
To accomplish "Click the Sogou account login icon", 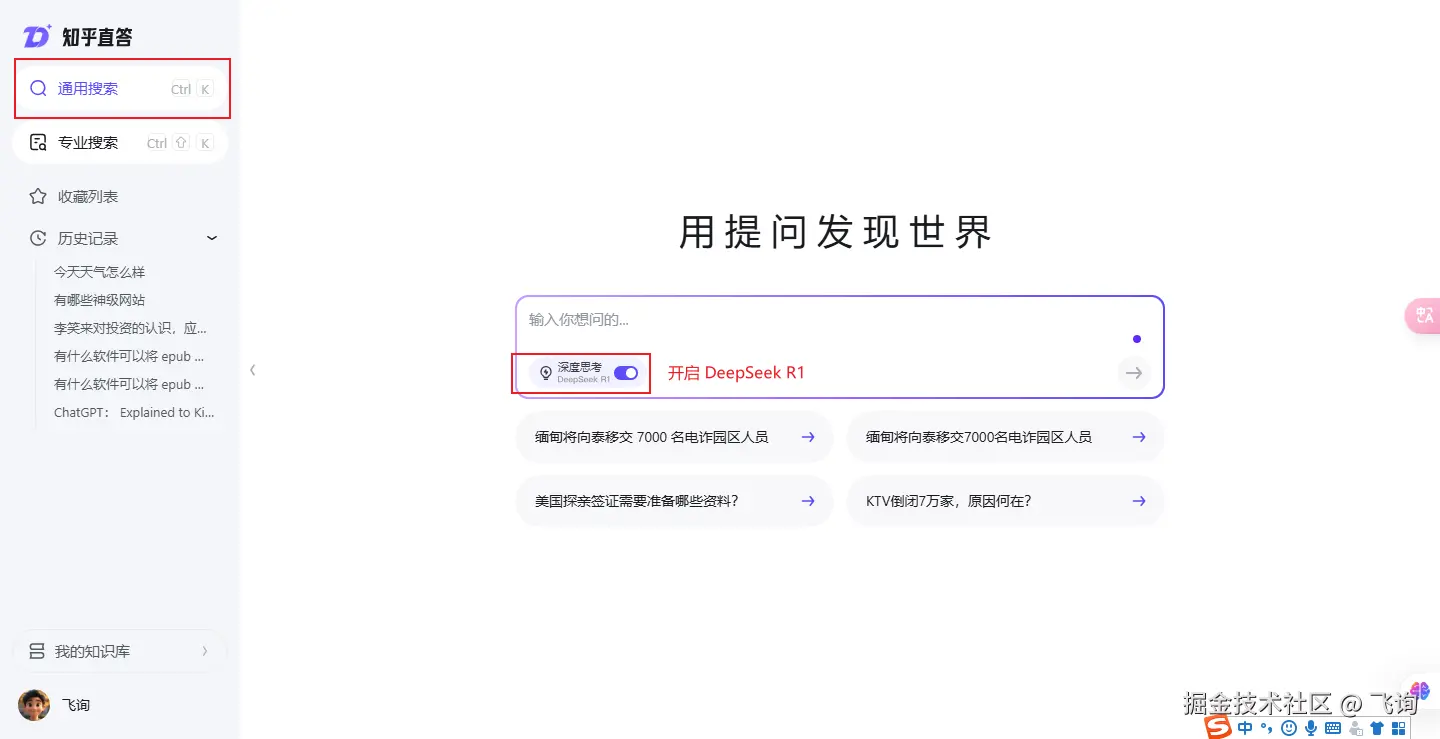I will (x=1356, y=728).
